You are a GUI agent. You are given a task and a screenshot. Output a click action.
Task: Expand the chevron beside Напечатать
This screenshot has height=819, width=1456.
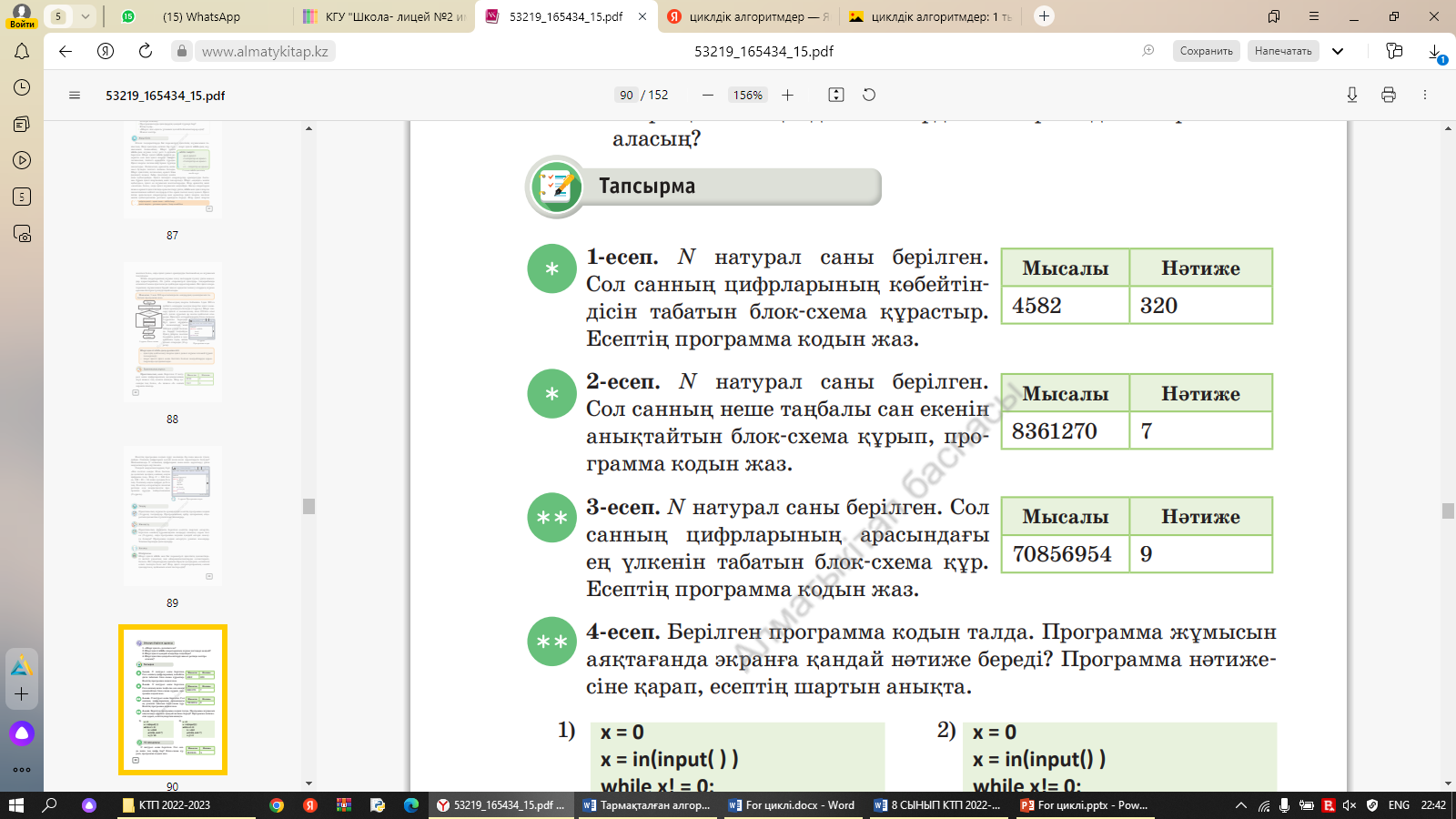click(x=1338, y=51)
